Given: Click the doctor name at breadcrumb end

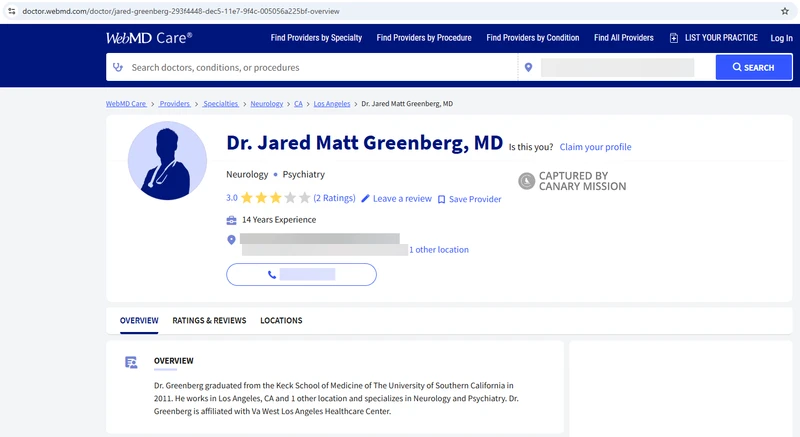Looking at the screenshot, I should point(407,104).
